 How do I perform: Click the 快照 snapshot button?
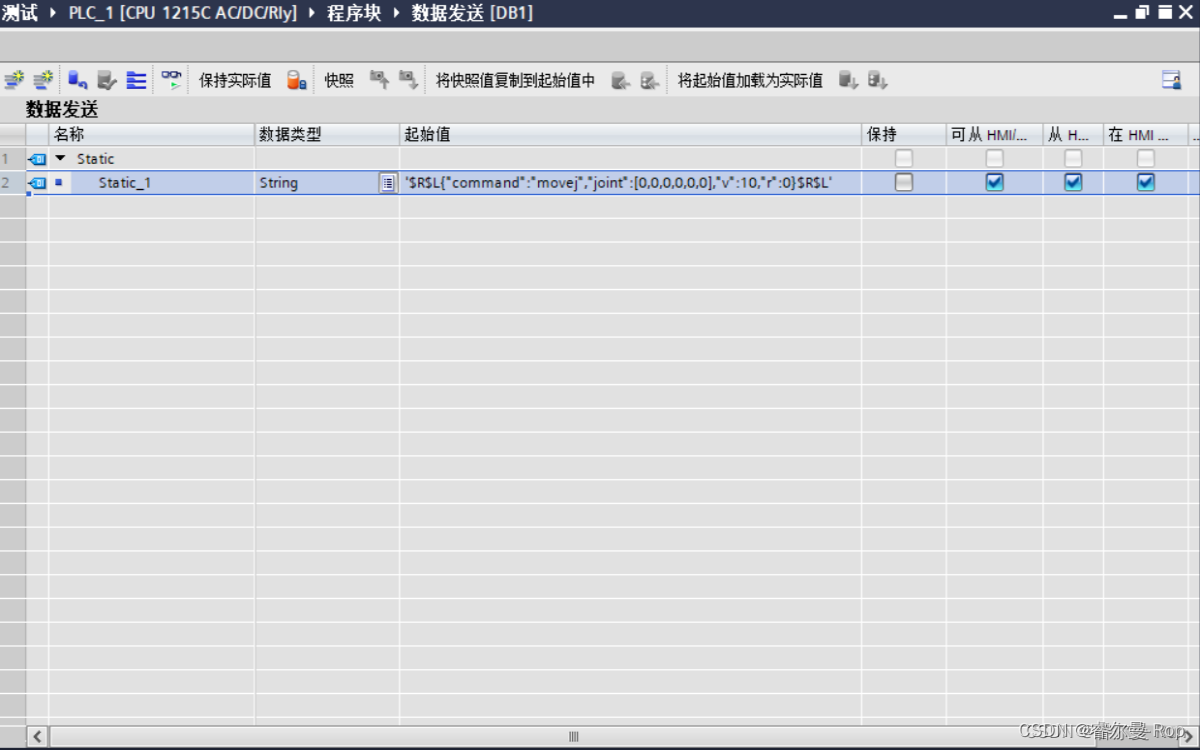[339, 80]
